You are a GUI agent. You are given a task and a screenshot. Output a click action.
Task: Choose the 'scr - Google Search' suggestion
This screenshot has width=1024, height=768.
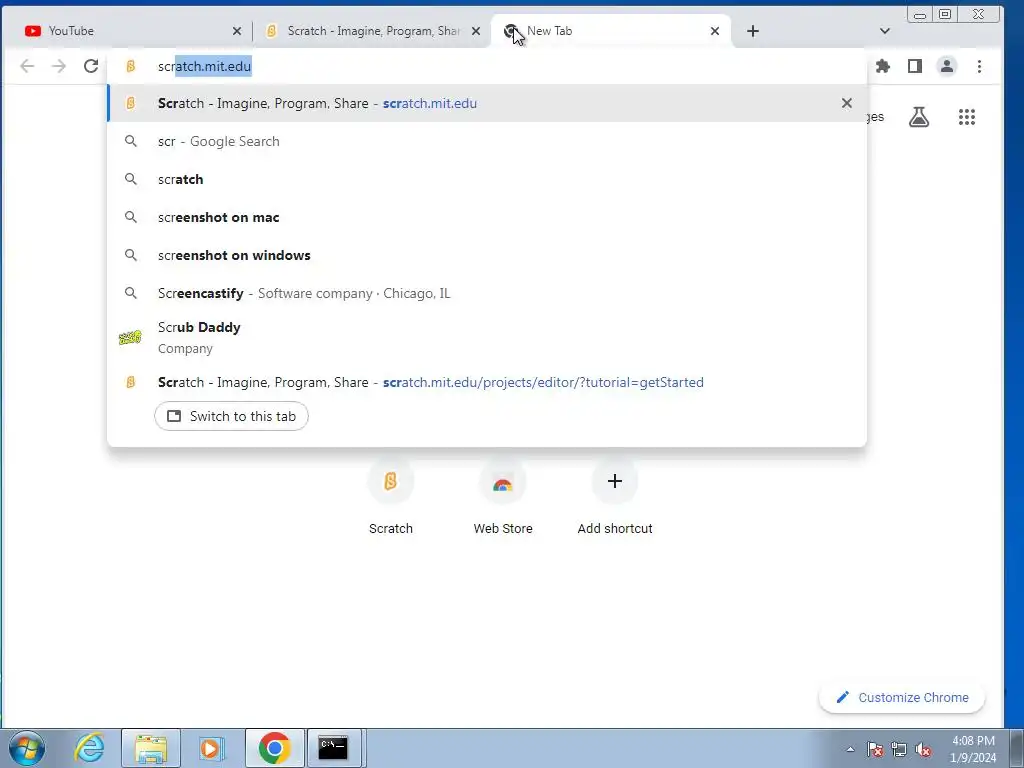(487, 141)
